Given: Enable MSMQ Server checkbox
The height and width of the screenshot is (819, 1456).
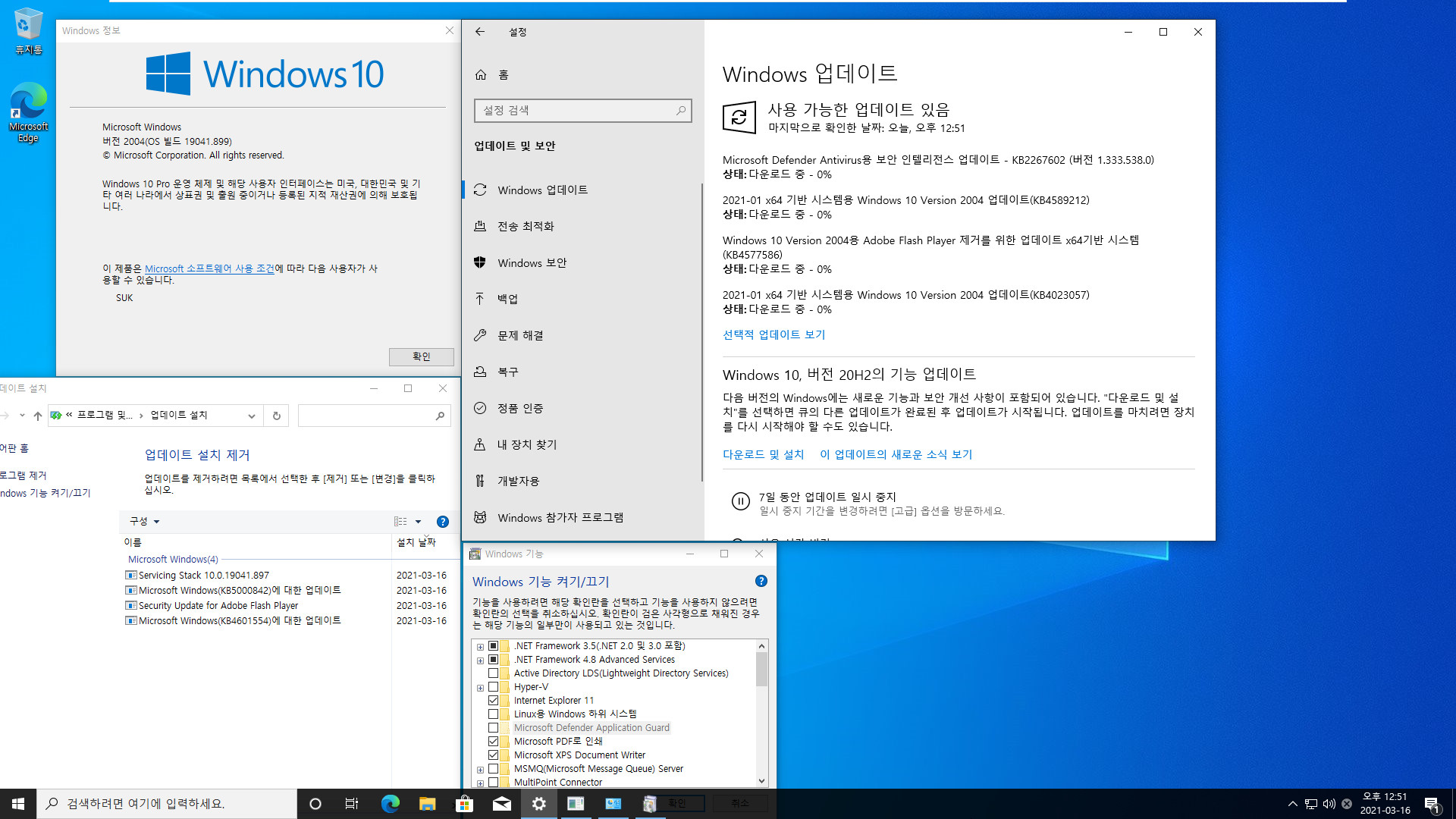Looking at the screenshot, I should coord(494,769).
